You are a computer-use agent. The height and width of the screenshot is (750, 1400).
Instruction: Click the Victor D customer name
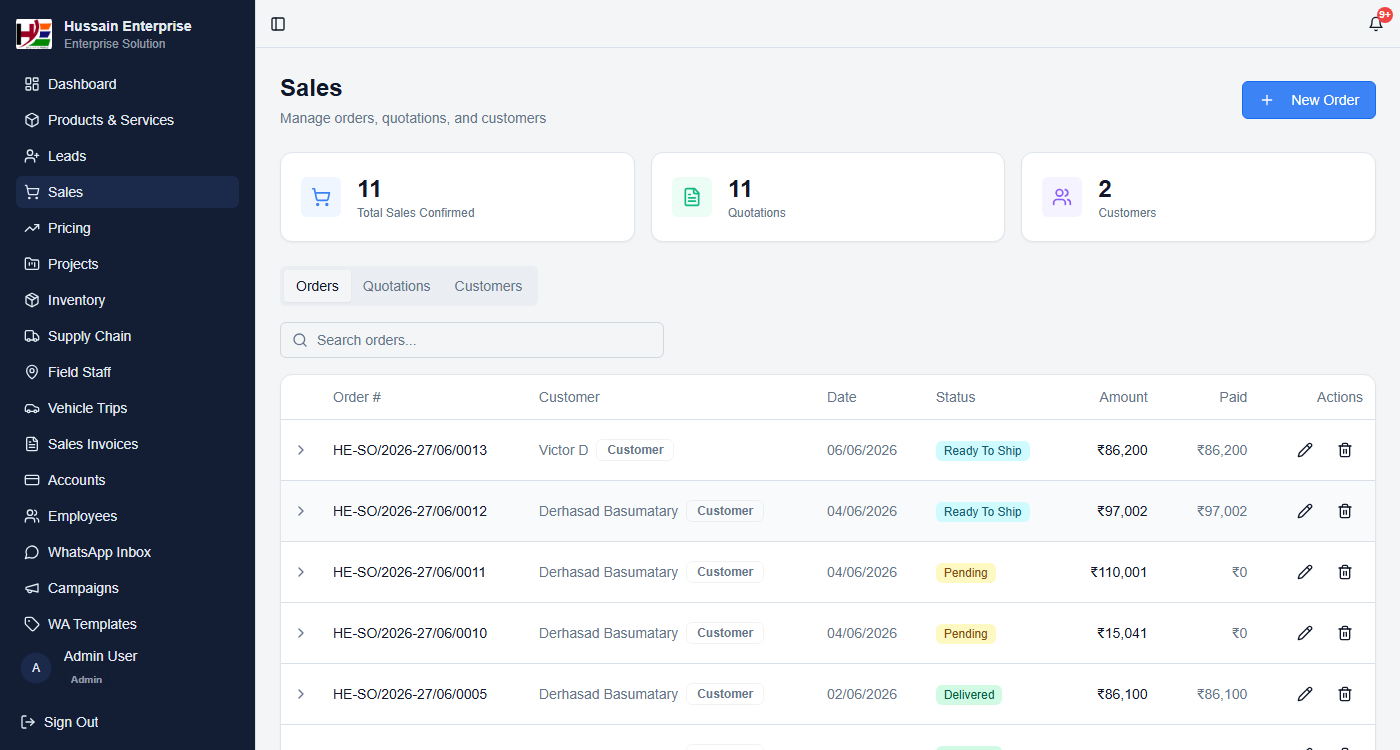click(564, 450)
